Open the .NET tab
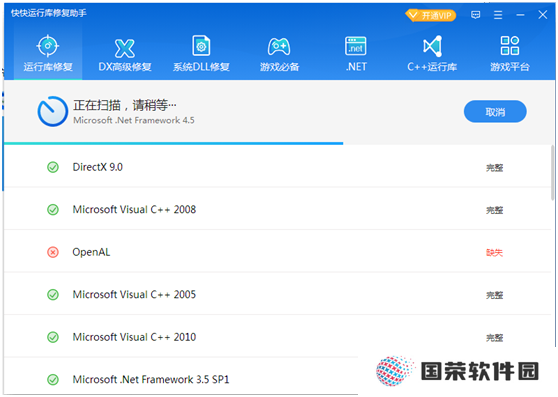Image resolution: width=558 pixels, height=397 pixels. [x=356, y=53]
